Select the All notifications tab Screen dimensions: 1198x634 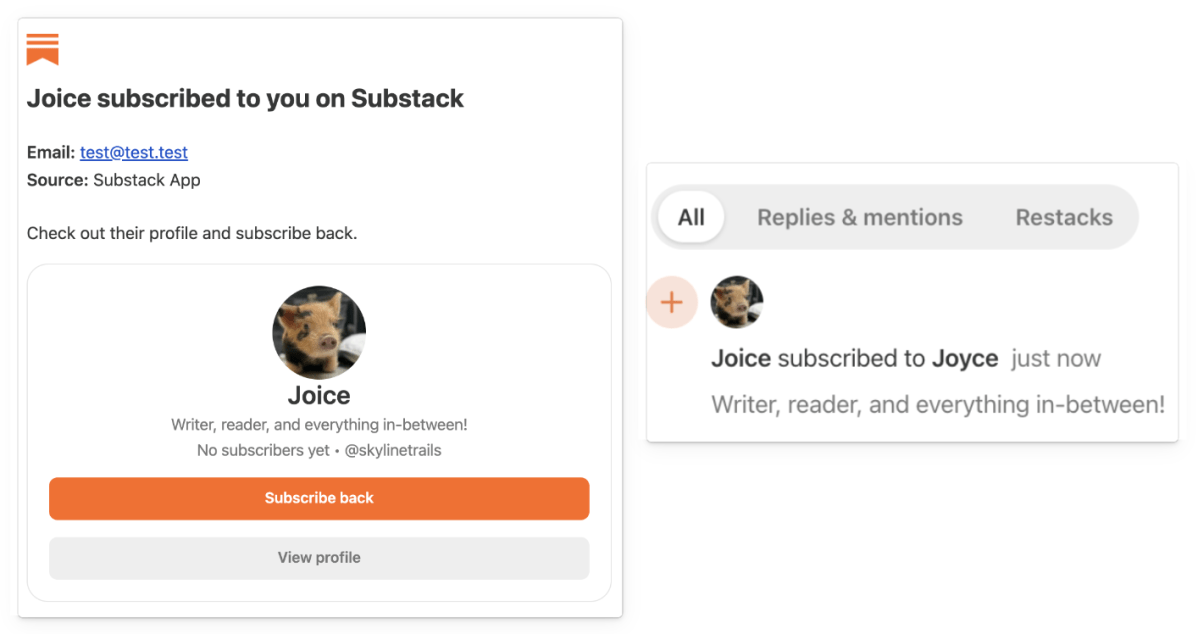pyautogui.click(x=691, y=217)
